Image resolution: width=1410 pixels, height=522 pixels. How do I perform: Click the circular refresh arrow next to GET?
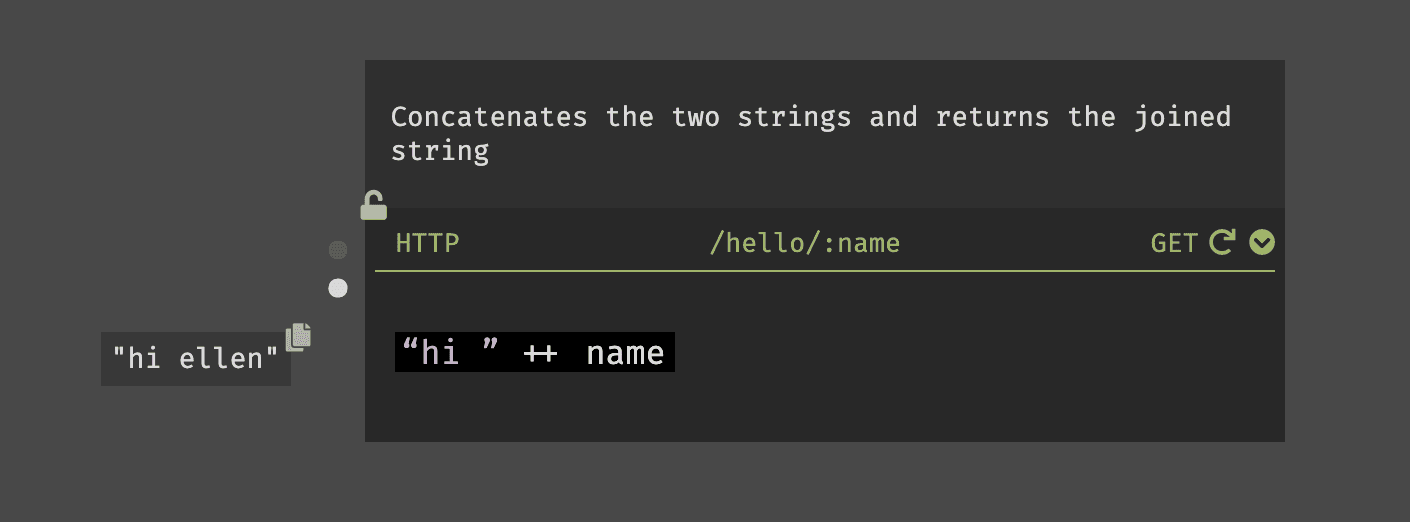pos(1222,243)
